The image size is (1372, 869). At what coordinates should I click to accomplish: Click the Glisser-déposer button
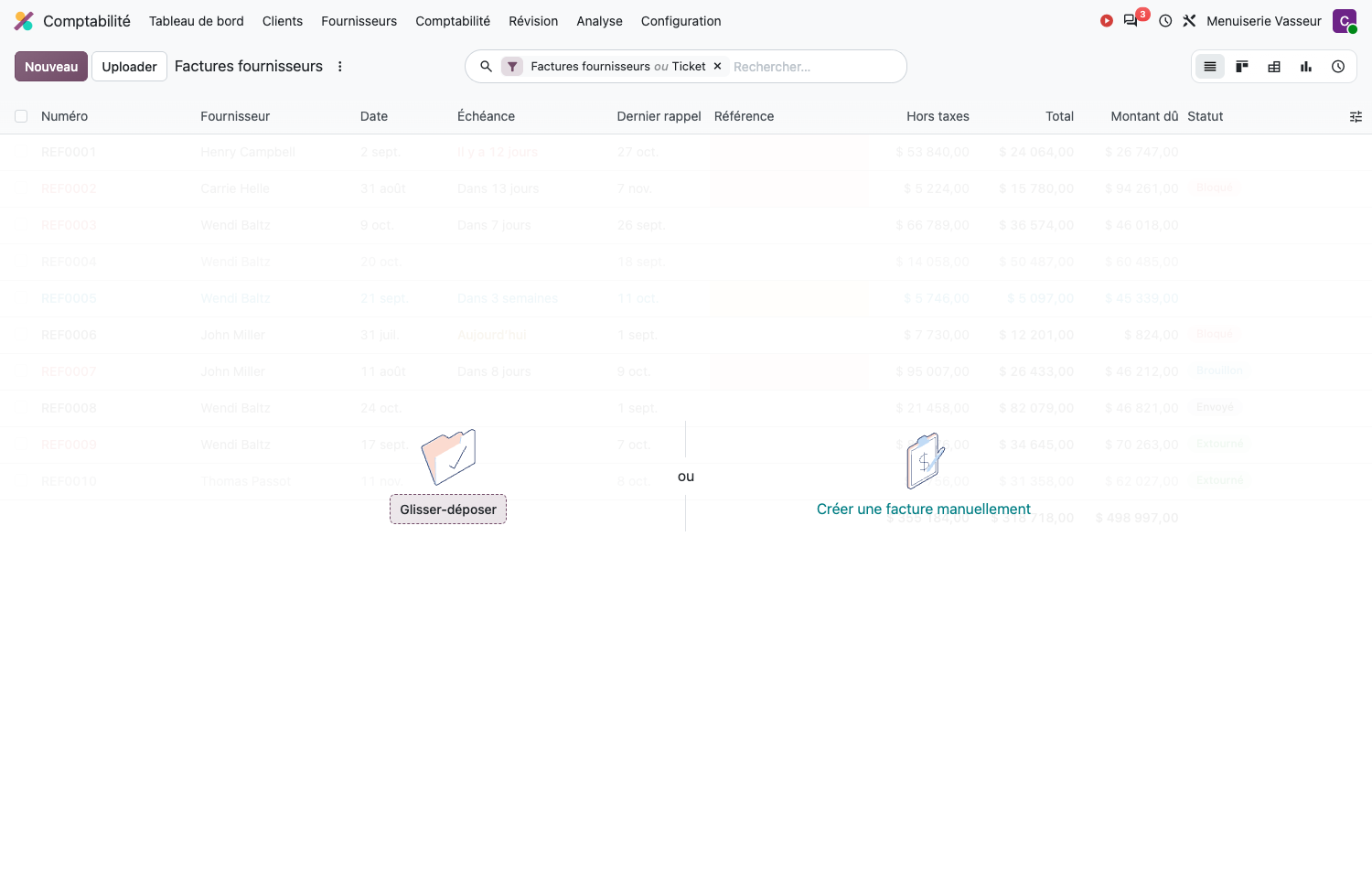click(448, 510)
